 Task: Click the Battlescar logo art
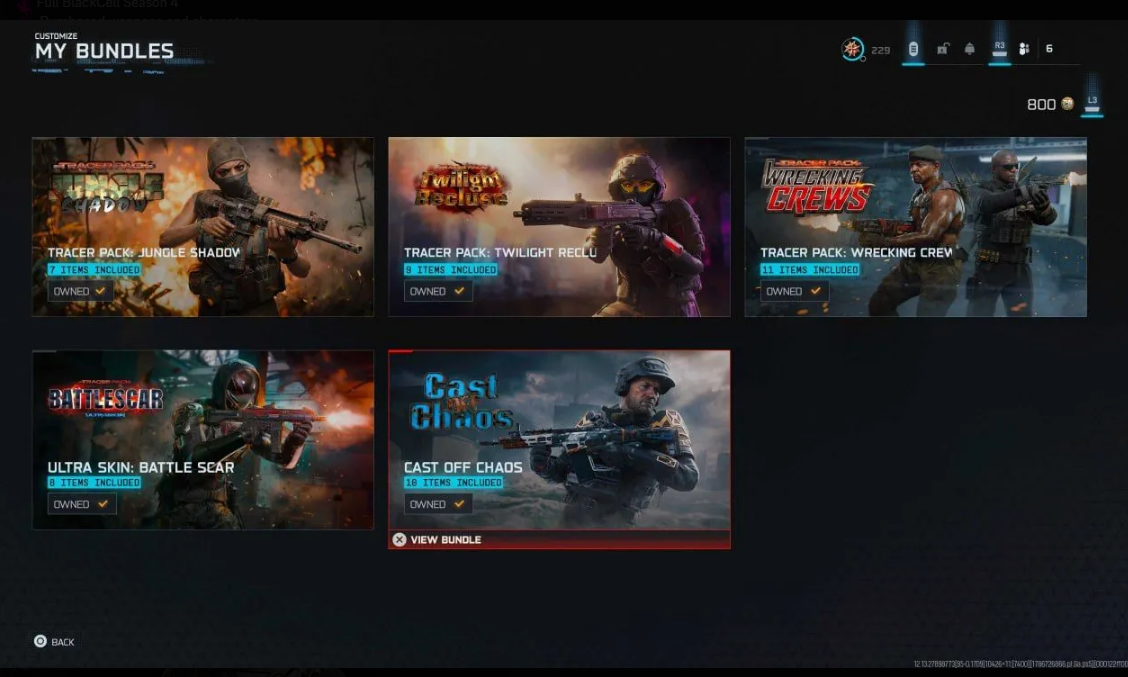[106, 398]
